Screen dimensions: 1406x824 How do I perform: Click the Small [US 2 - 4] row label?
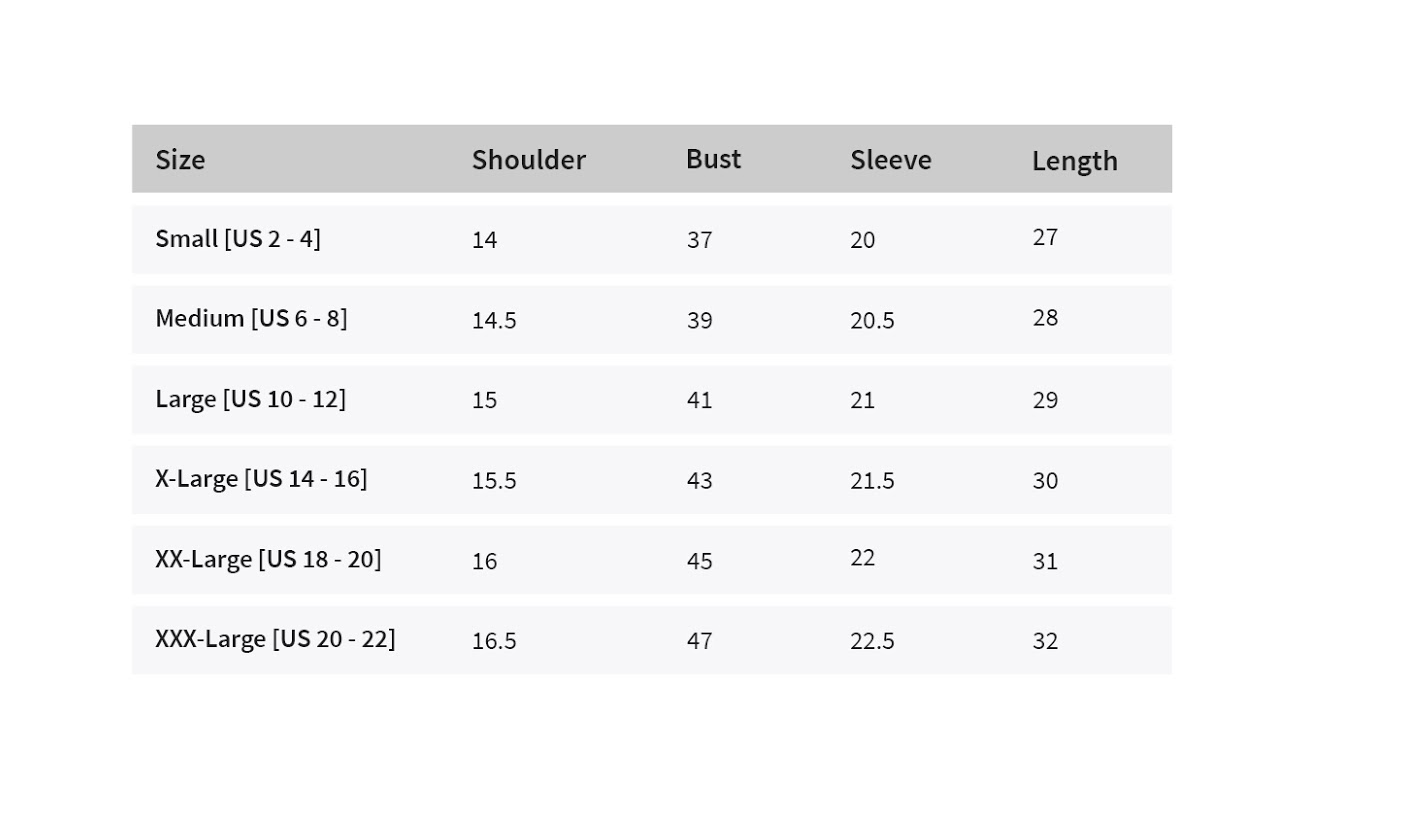pos(238,238)
